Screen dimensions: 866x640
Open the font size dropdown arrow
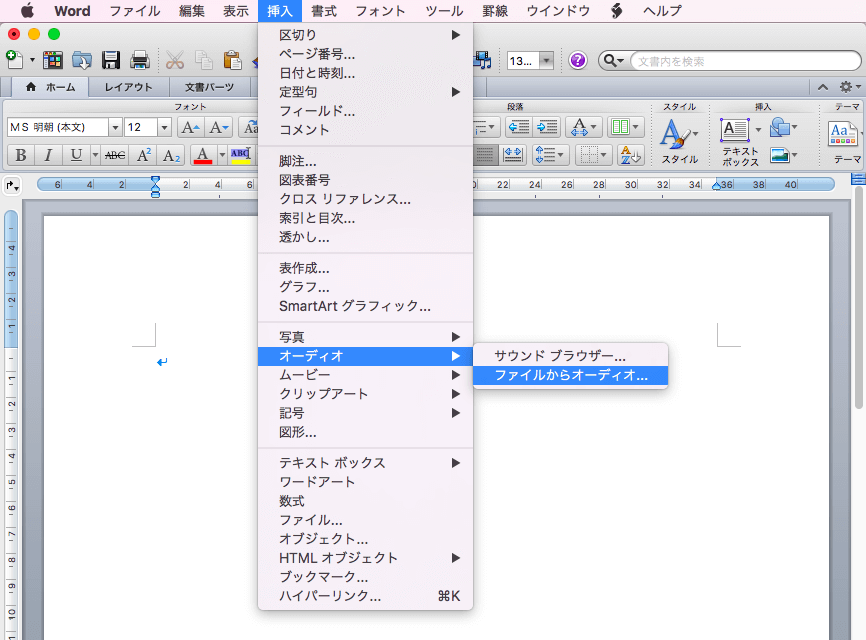(164, 128)
